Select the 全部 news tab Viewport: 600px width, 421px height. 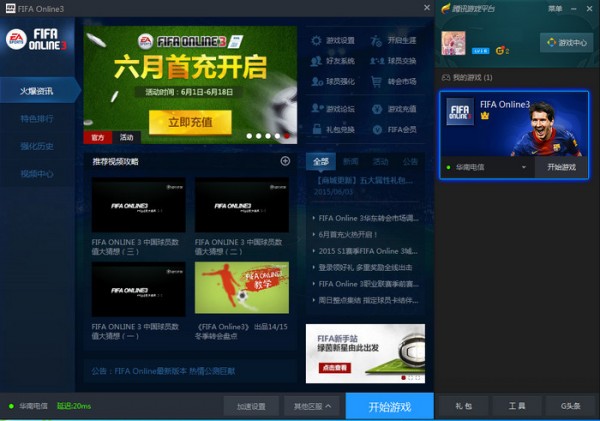tap(321, 162)
